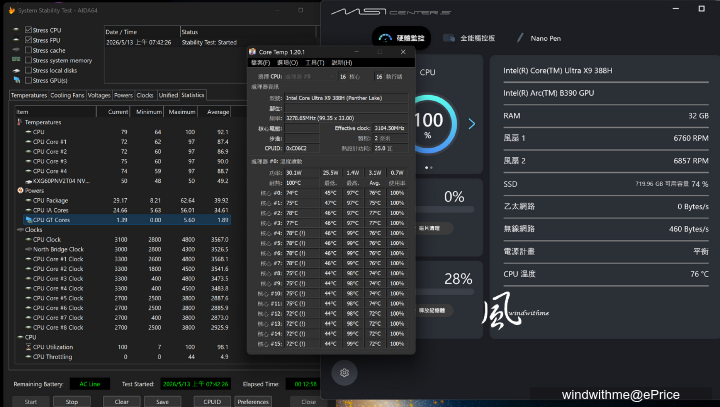The width and height of the screenshot is (720, 407).
Task: Switch to the Unified tab
Action: pos(168,96)
